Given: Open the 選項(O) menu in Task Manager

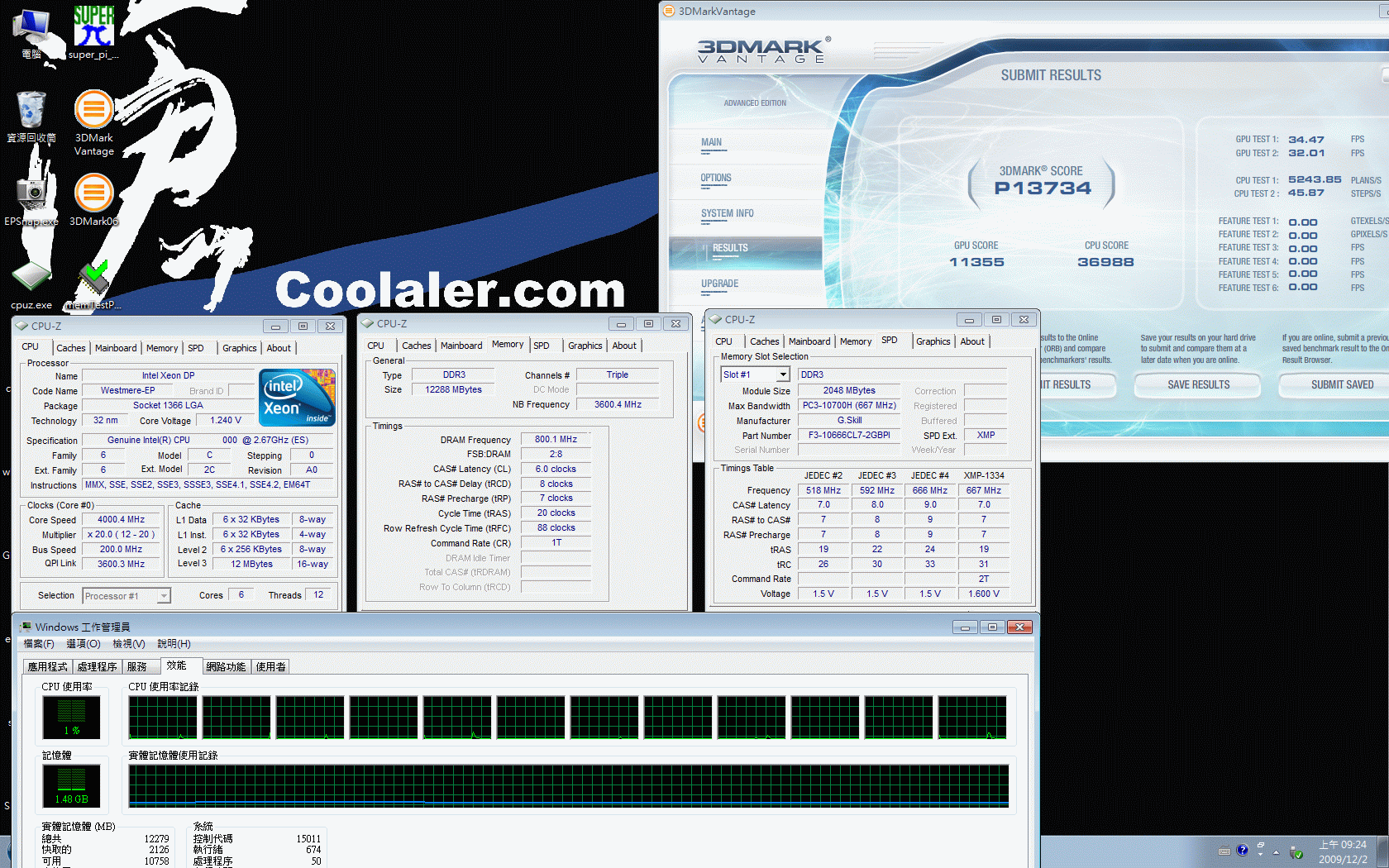Looking at the screenshot, I should pyautogui.click(x=84, y=644).
